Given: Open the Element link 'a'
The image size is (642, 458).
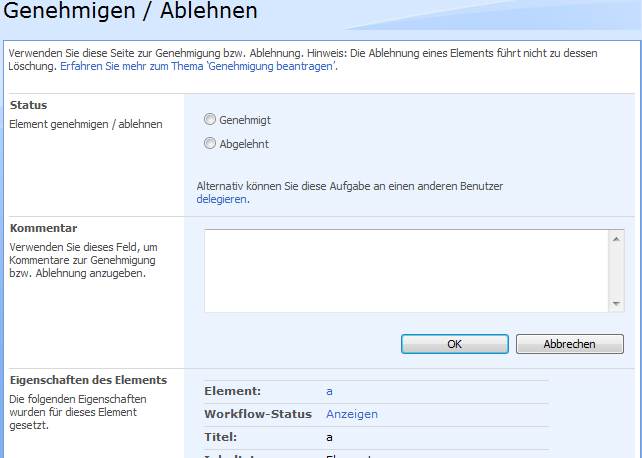Looking at the screenshot, I should tap(330, 391).
